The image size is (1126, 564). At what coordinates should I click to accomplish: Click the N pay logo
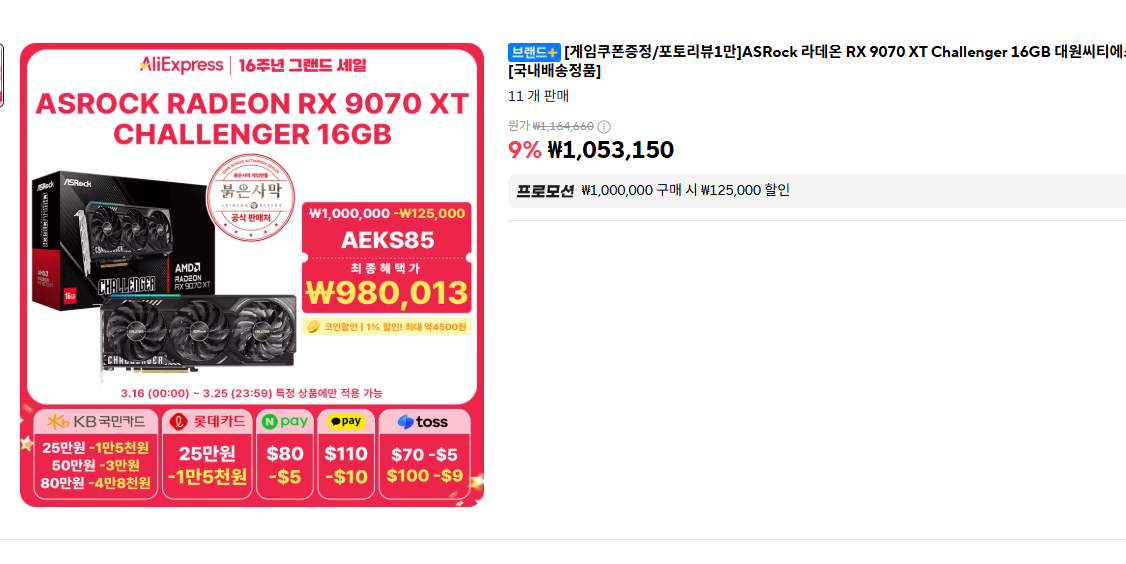(285, 422)
